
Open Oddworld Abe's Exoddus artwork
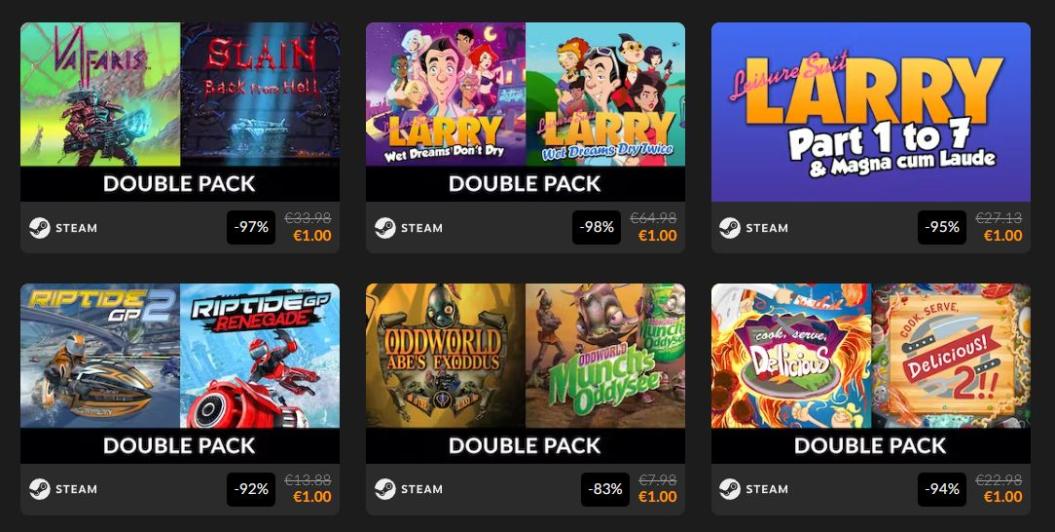[445, 356]
